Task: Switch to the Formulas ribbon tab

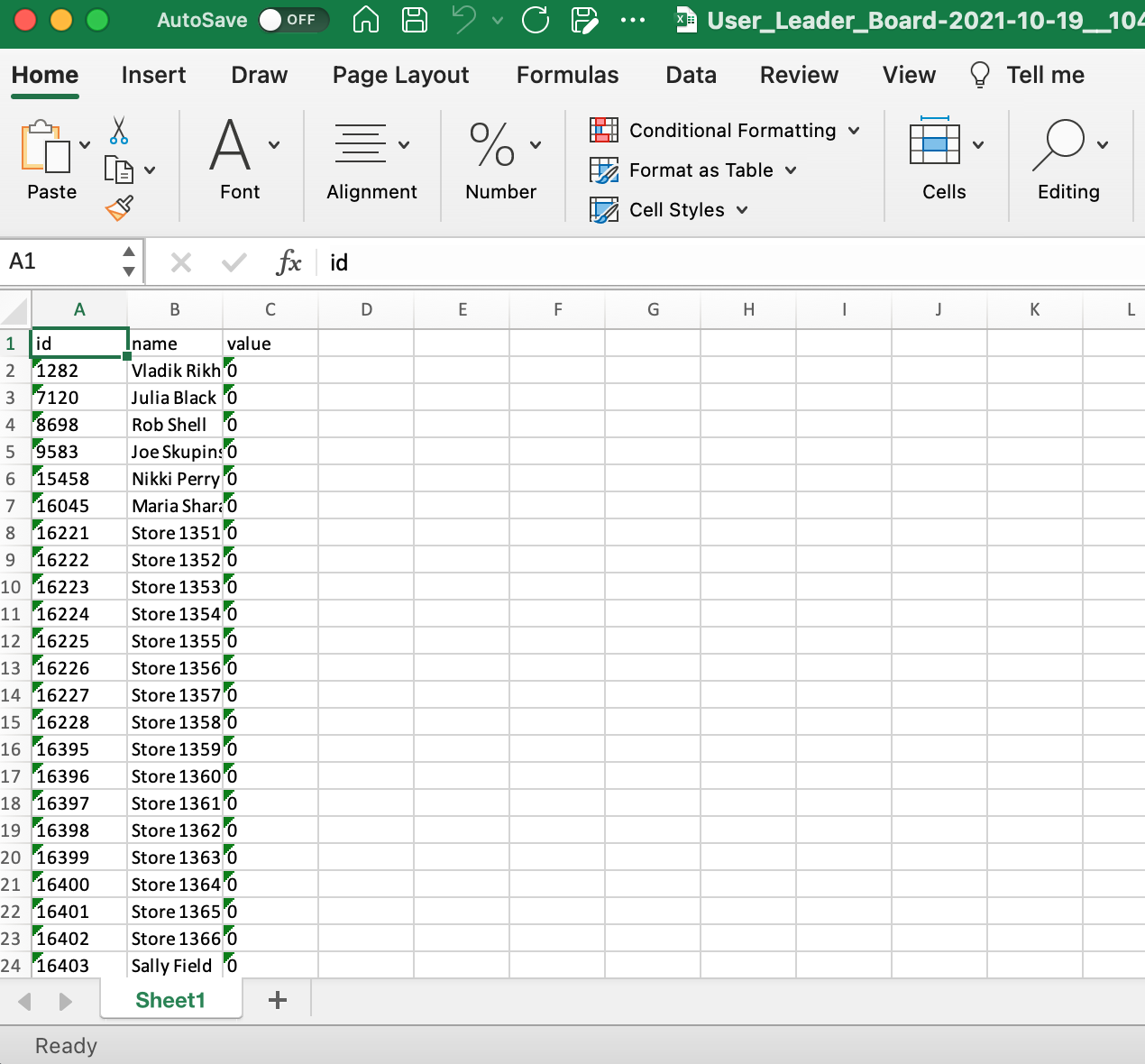Action: [567, 75]
